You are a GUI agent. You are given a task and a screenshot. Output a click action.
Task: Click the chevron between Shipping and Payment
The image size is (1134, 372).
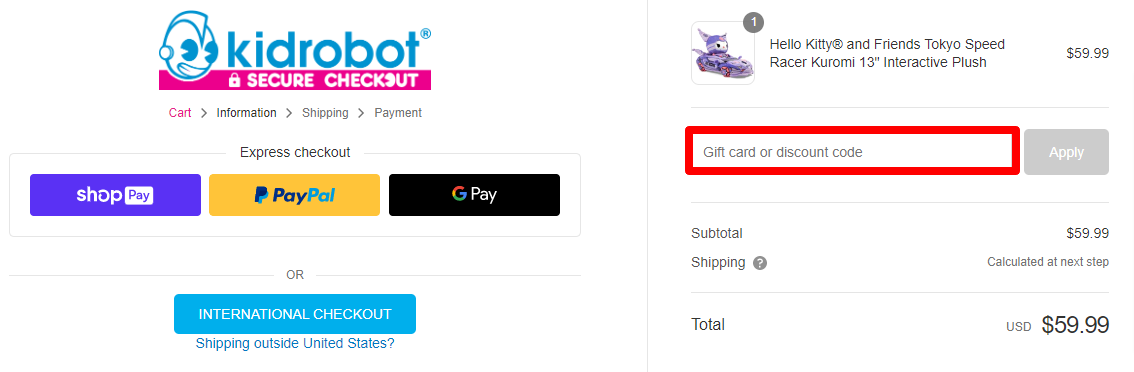coord(362,113)
